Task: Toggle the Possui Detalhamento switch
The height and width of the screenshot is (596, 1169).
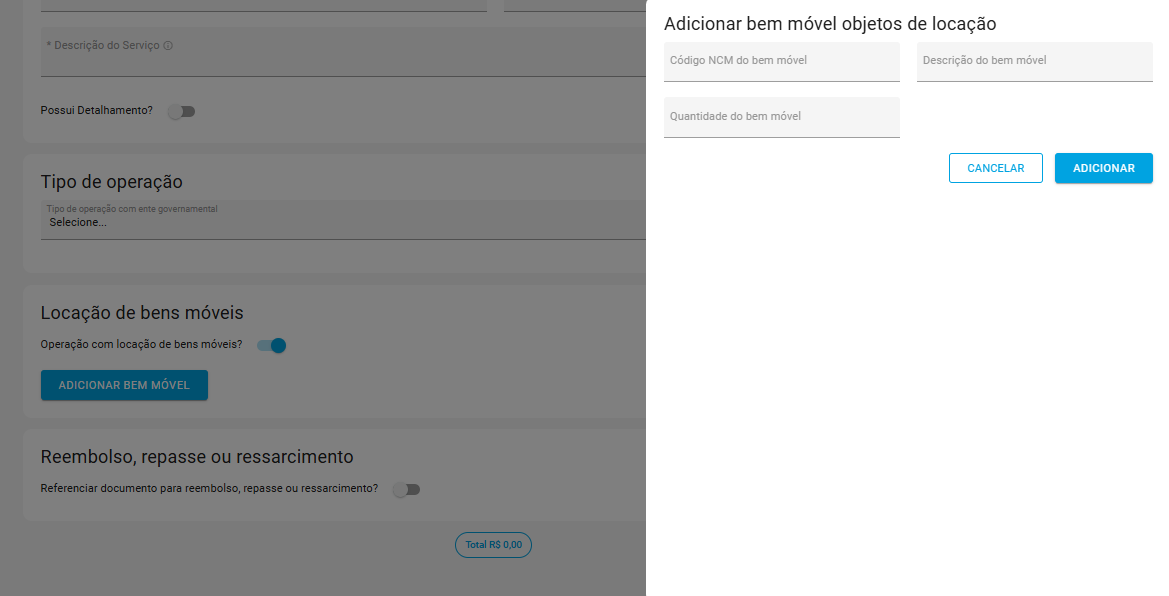Action: [181, 111]
